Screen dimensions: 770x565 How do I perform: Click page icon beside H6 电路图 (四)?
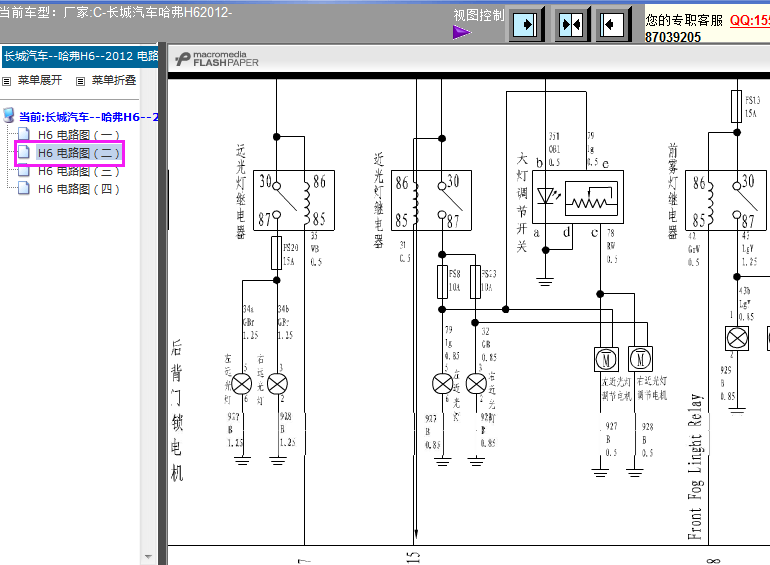(x=24, y=188)
